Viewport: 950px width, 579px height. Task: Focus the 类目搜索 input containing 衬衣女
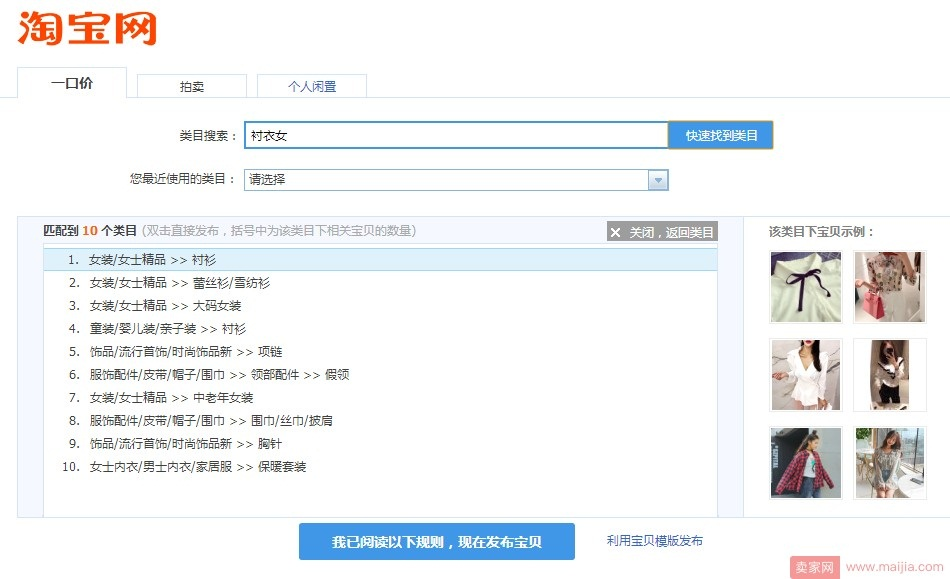(456, 135)
